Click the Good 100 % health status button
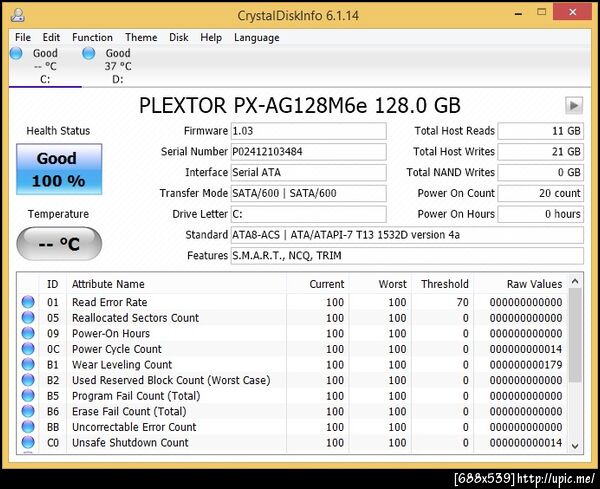 tap(59, 169)
